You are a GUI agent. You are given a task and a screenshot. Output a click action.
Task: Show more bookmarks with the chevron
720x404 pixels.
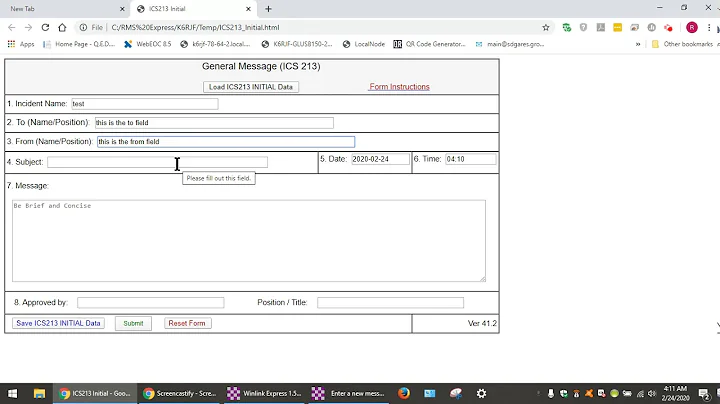pos(638,44)
